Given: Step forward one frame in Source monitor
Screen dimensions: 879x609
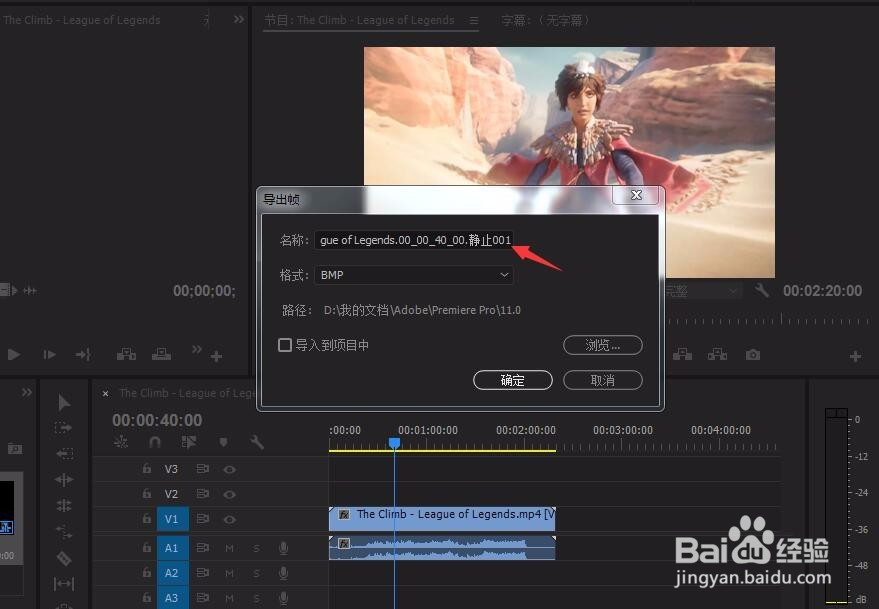Looking at the screenshot, I should pos(49,354).
